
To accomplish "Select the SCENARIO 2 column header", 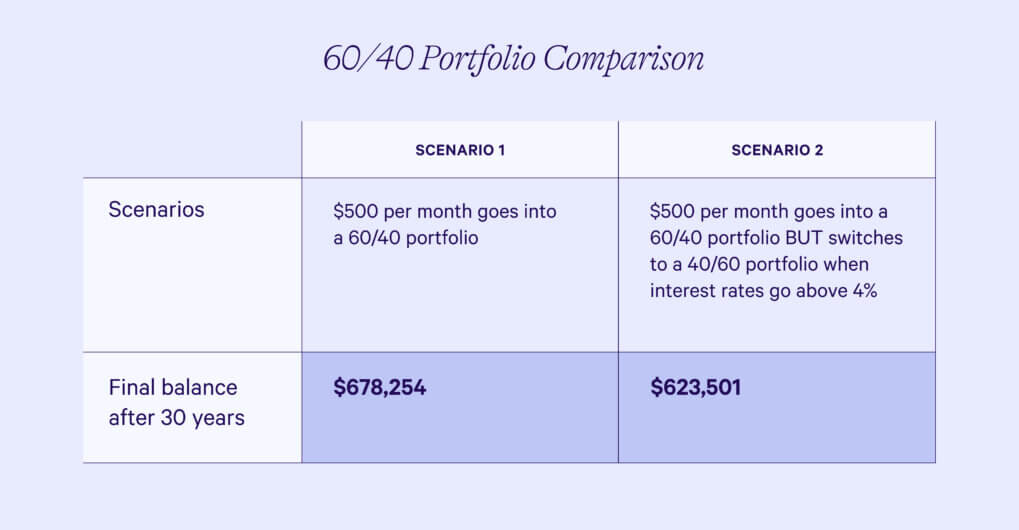I will [x=777, y=150].
